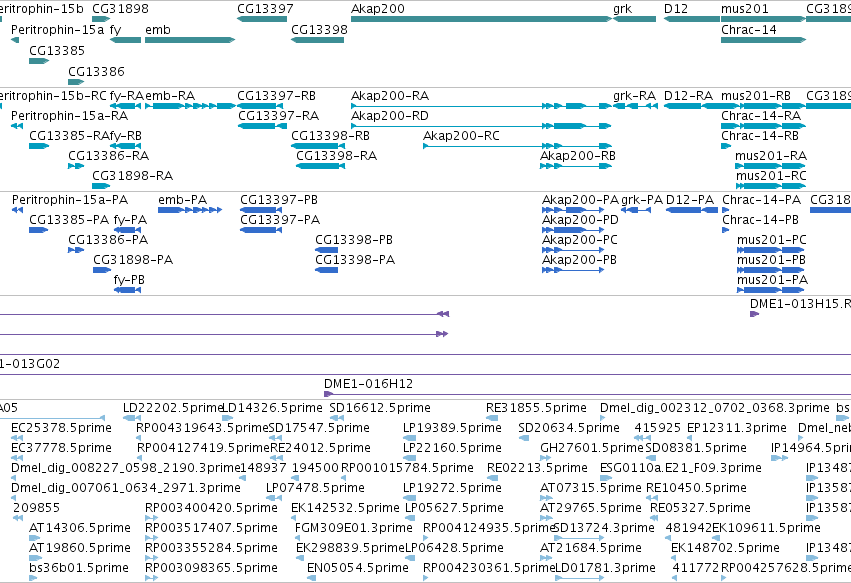This screenshot has width=851, height=583.
Task: Select the CG31898-RA transcript label
Action: point(132,176)
